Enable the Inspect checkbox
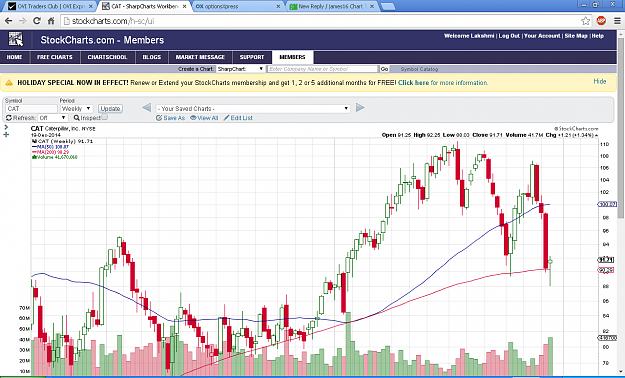The image size is (625, 378). pyautogui.click(x=104, y=117)
